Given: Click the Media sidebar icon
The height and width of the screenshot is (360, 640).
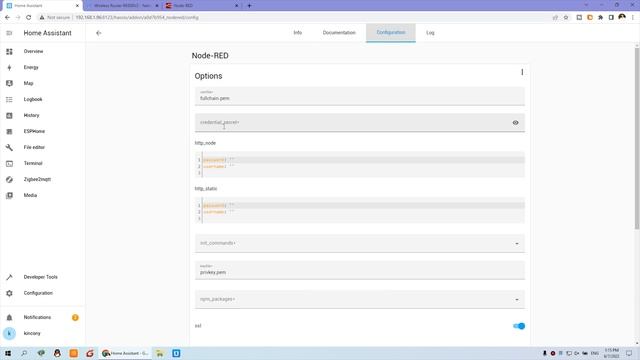Looking at the screenshot, I should click(x=9, y=196).
